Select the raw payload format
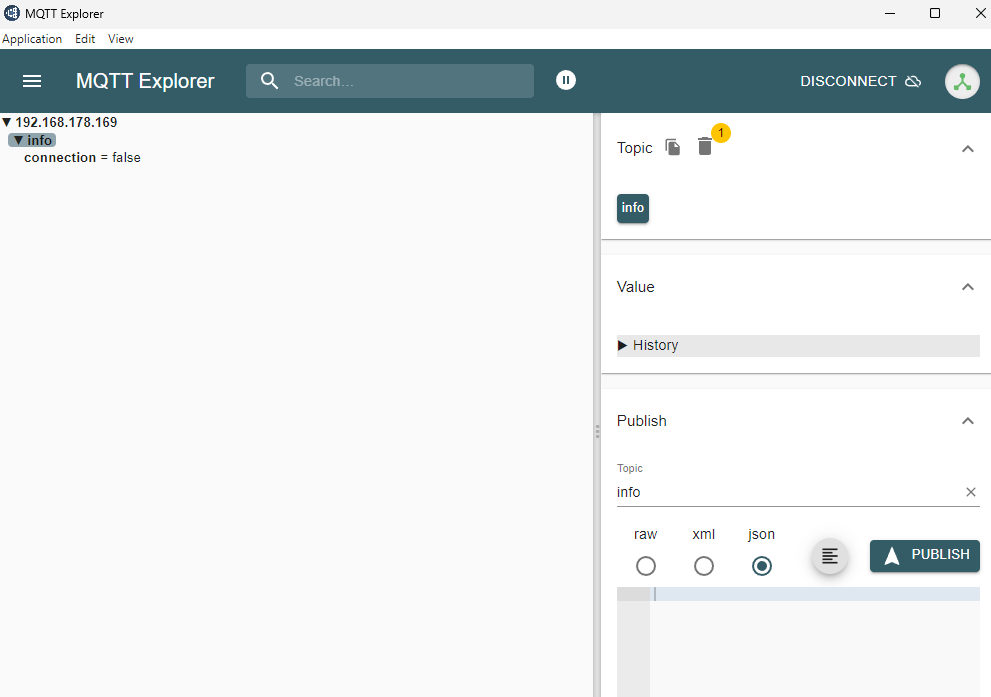 click(645, 566)
